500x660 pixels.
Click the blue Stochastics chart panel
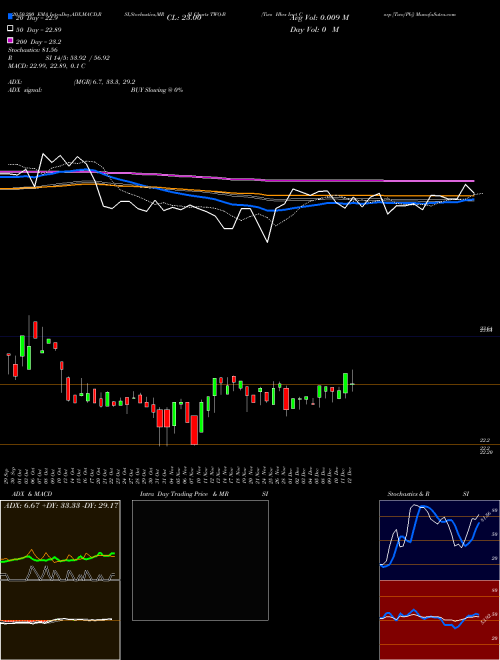coord(439,540)
